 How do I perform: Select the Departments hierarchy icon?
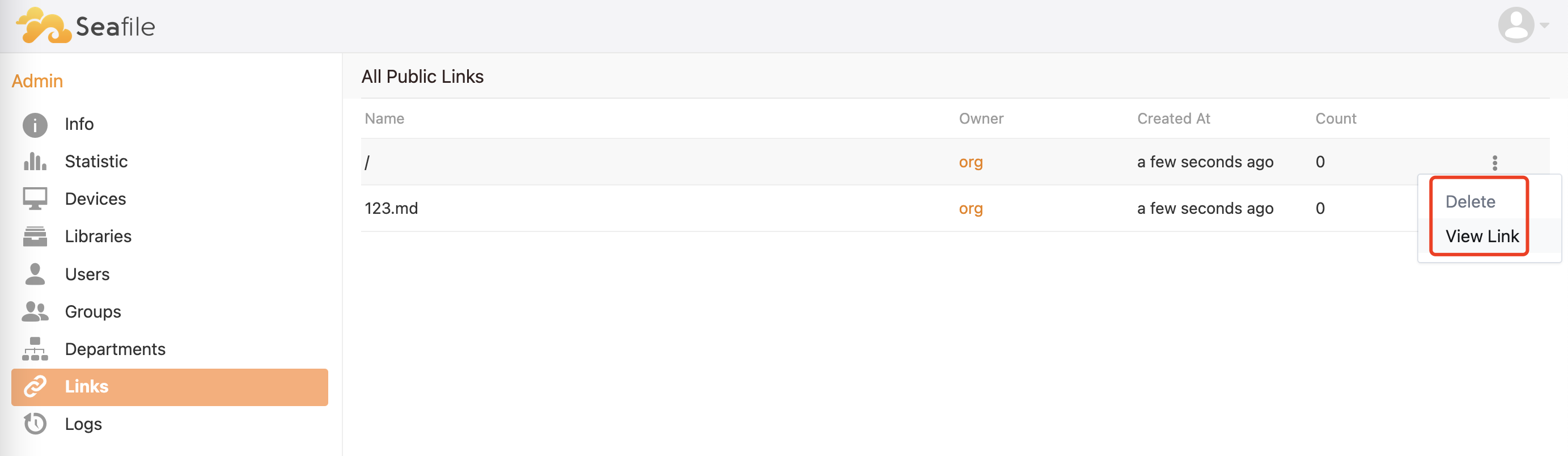click(x=35, y=349)
